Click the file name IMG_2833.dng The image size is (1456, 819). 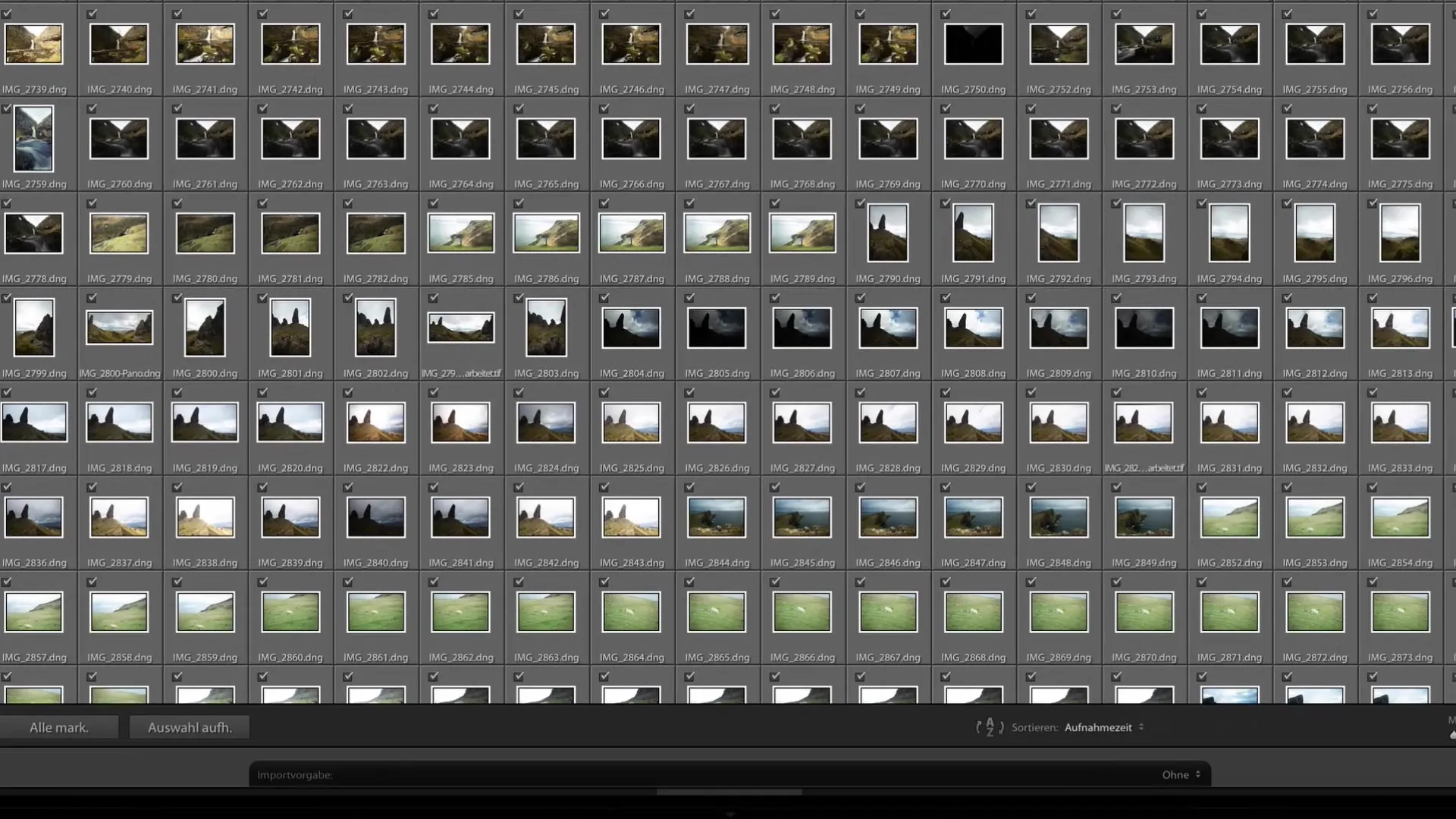pos(1401,469)
